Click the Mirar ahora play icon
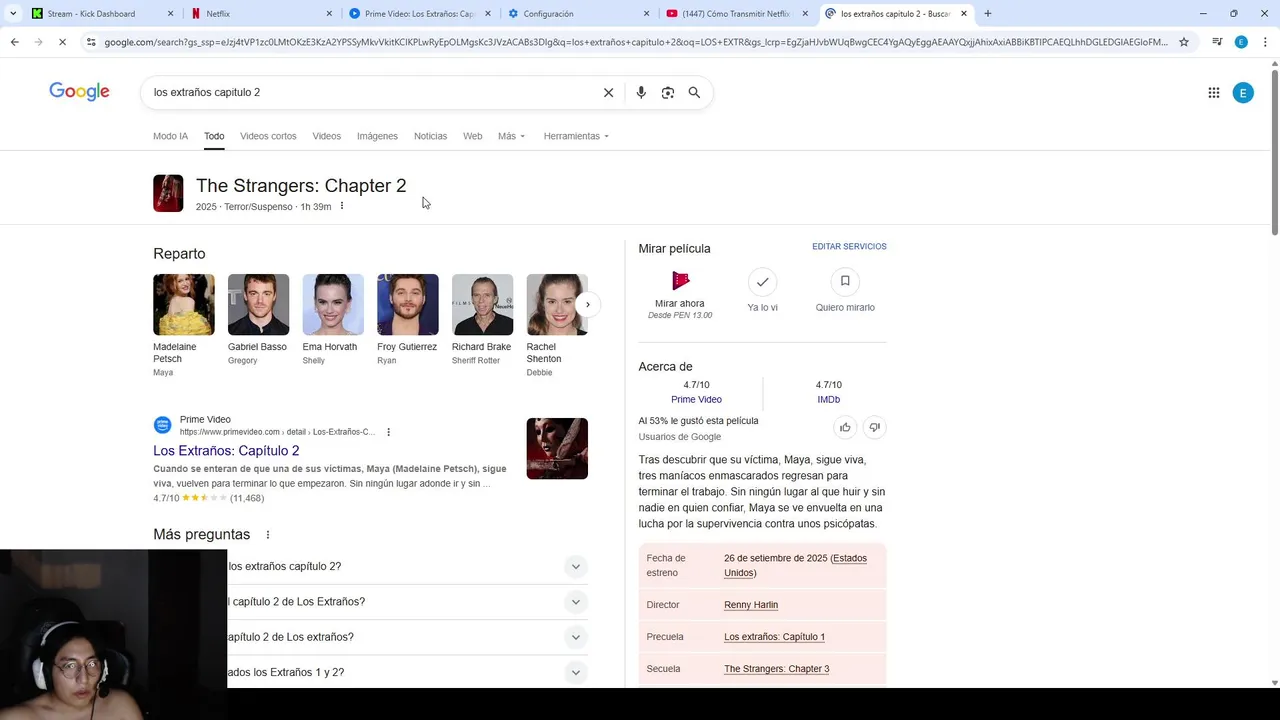The width and height of the screenshot is (1280, 720). coord(680,281)
